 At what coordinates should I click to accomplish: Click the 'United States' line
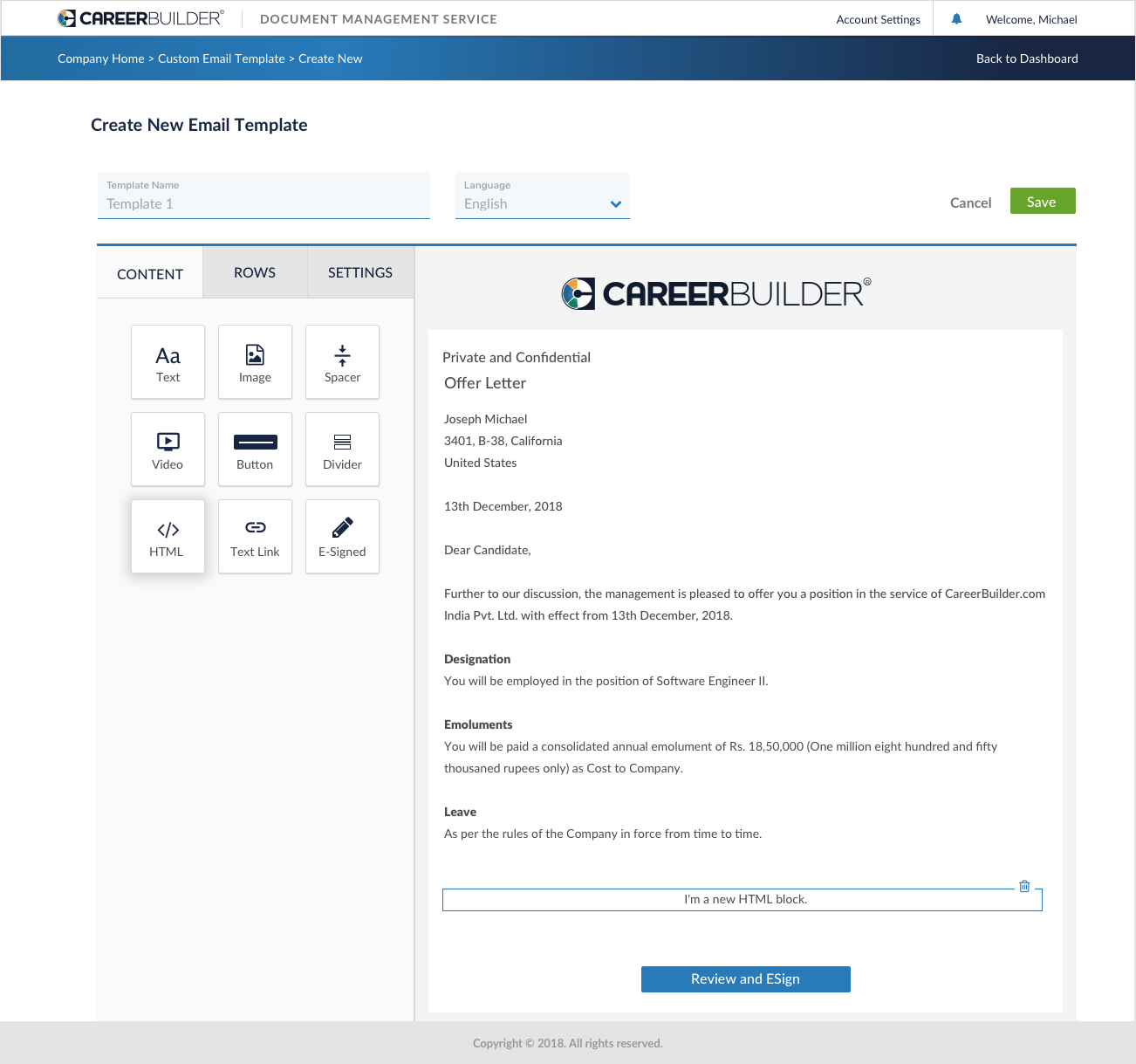click(480, 463)
